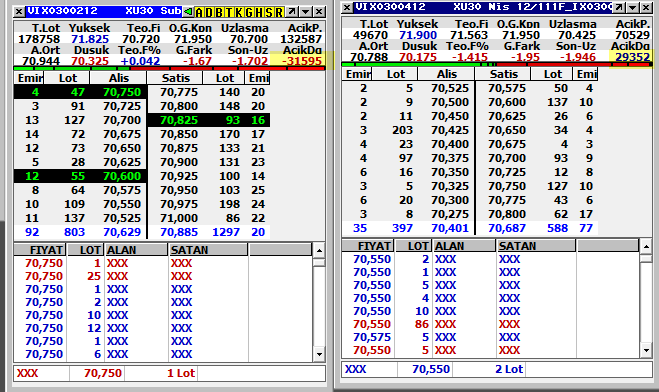Click the 71,000 sell price in left depth

[179, 218]
